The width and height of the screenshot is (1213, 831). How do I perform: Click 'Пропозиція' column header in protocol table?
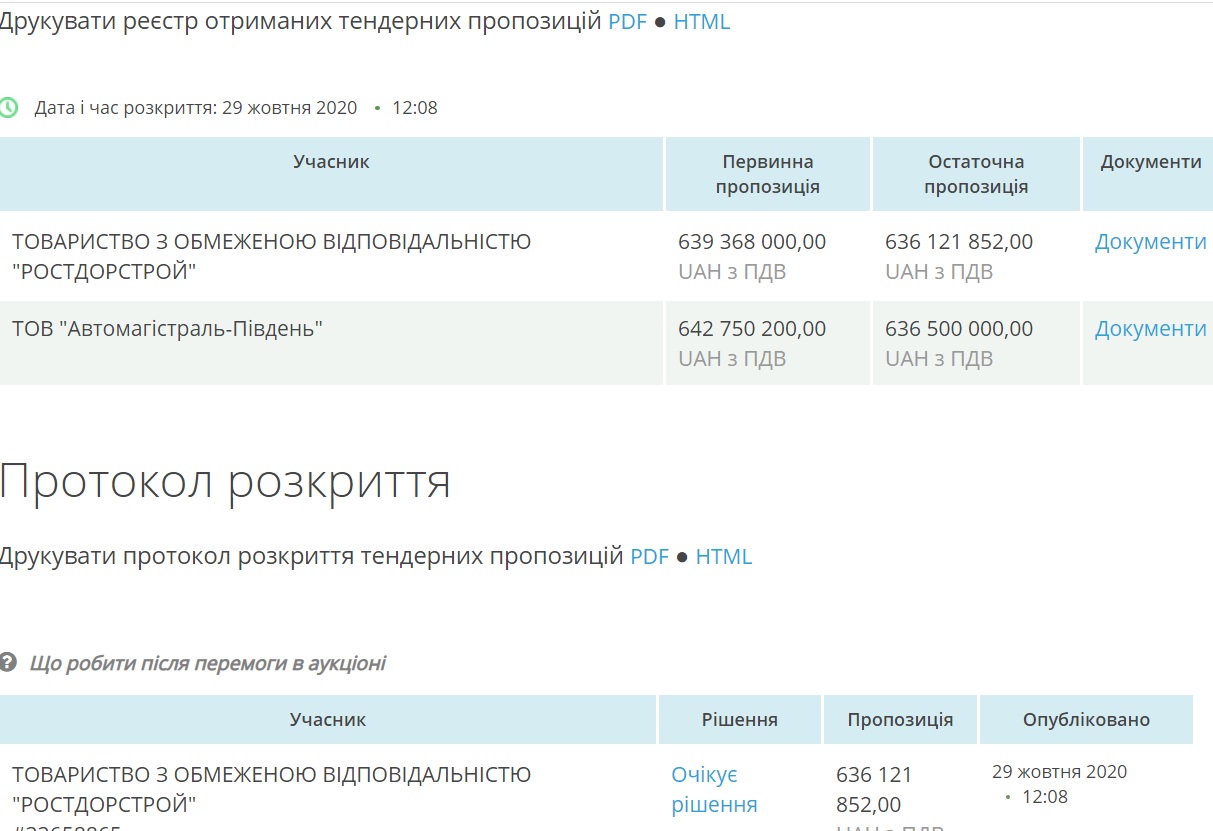click(900, 720)
